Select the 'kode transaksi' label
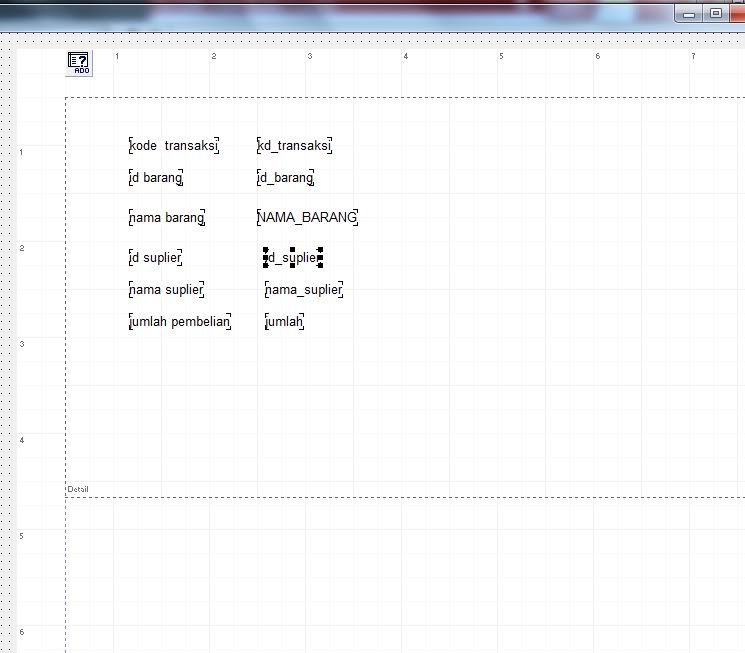The height and width of the screenshot is (653, 745). (x=174, y=146)
